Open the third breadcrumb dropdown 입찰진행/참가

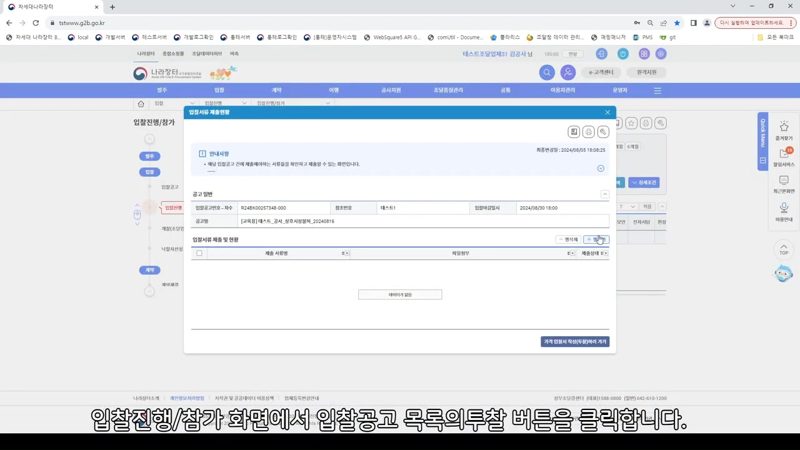coord(293,104)
